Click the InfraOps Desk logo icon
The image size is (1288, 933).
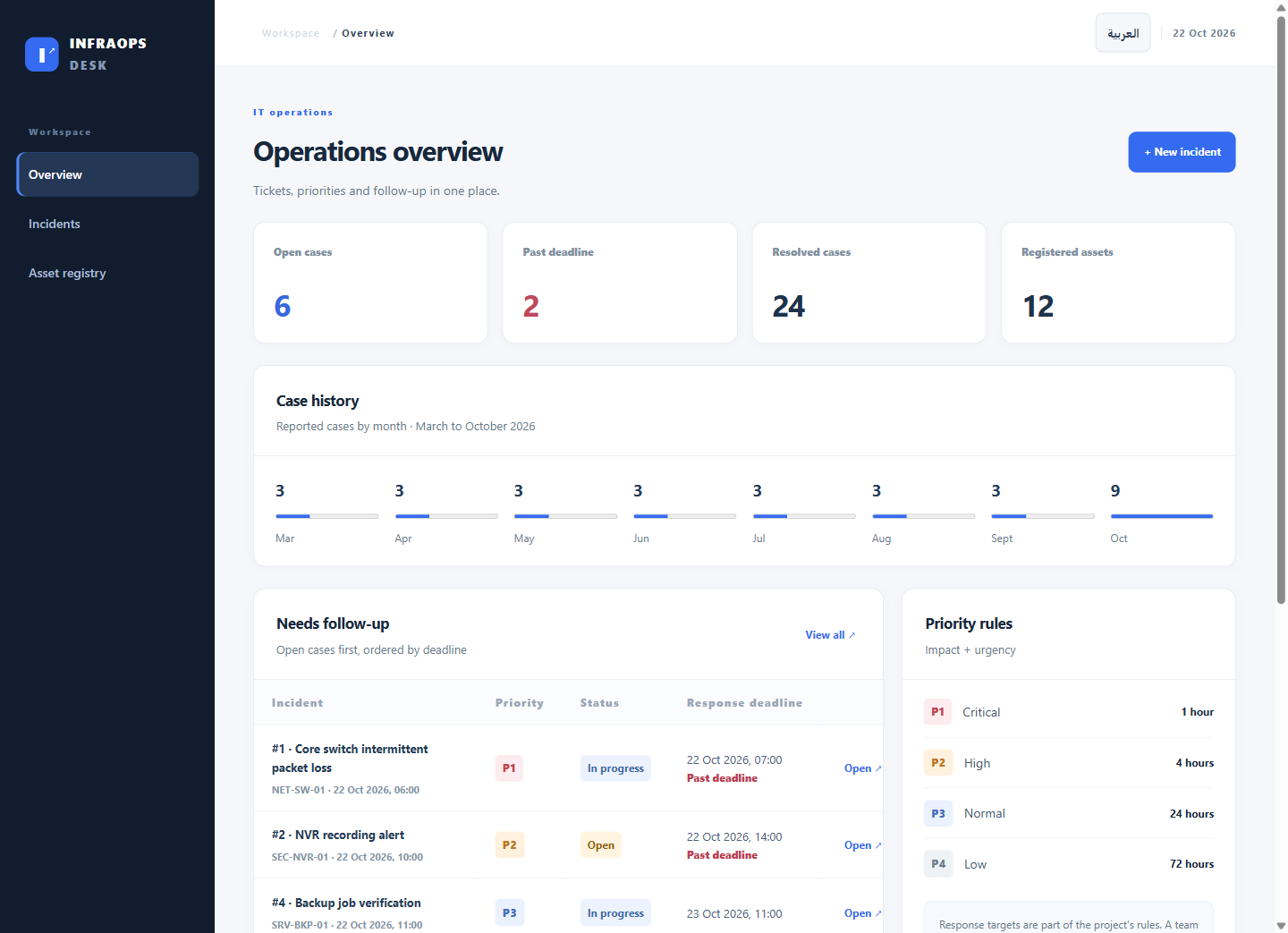point(42,54)
